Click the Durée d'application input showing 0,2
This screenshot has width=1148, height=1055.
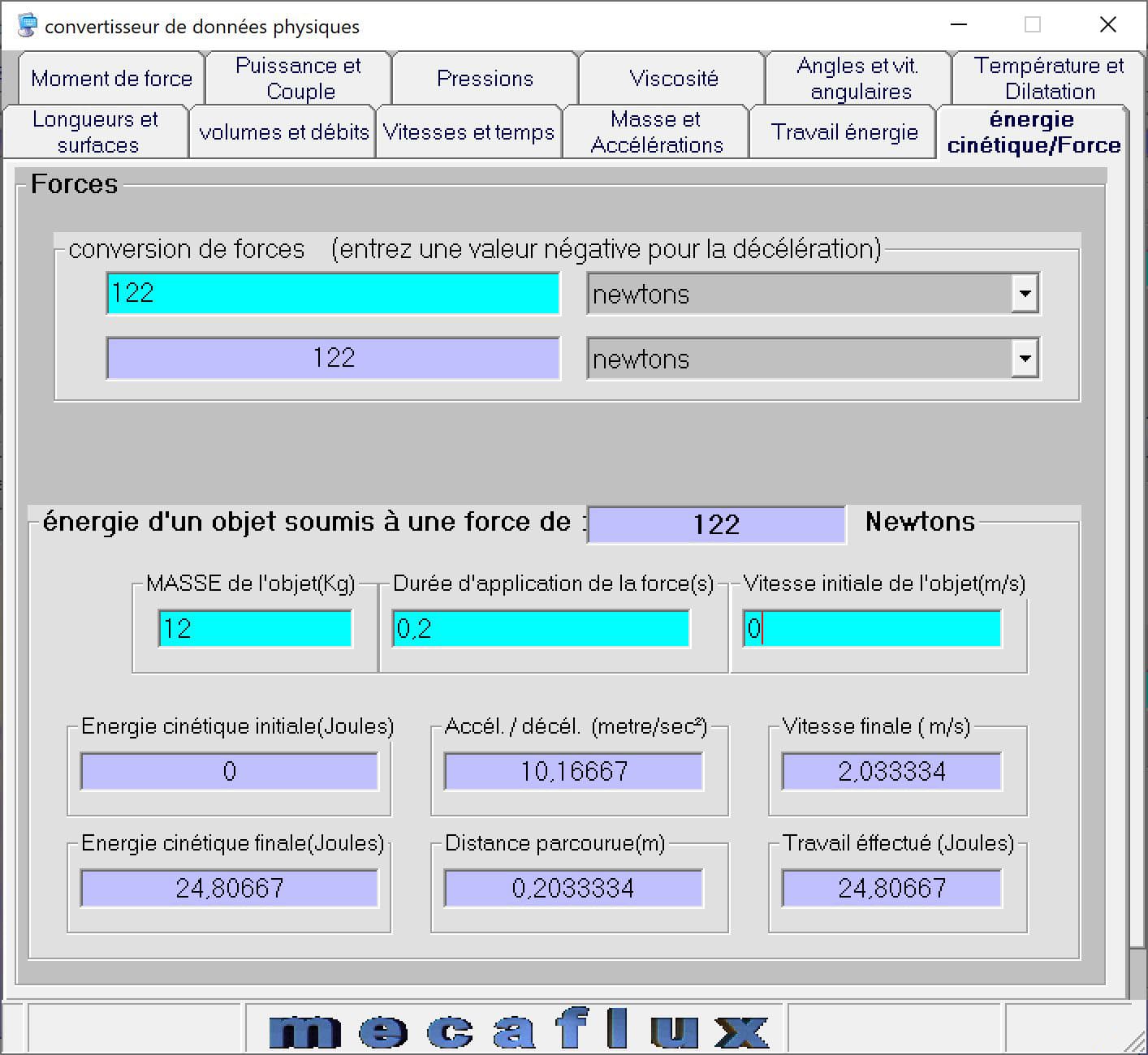click(540, 628)
